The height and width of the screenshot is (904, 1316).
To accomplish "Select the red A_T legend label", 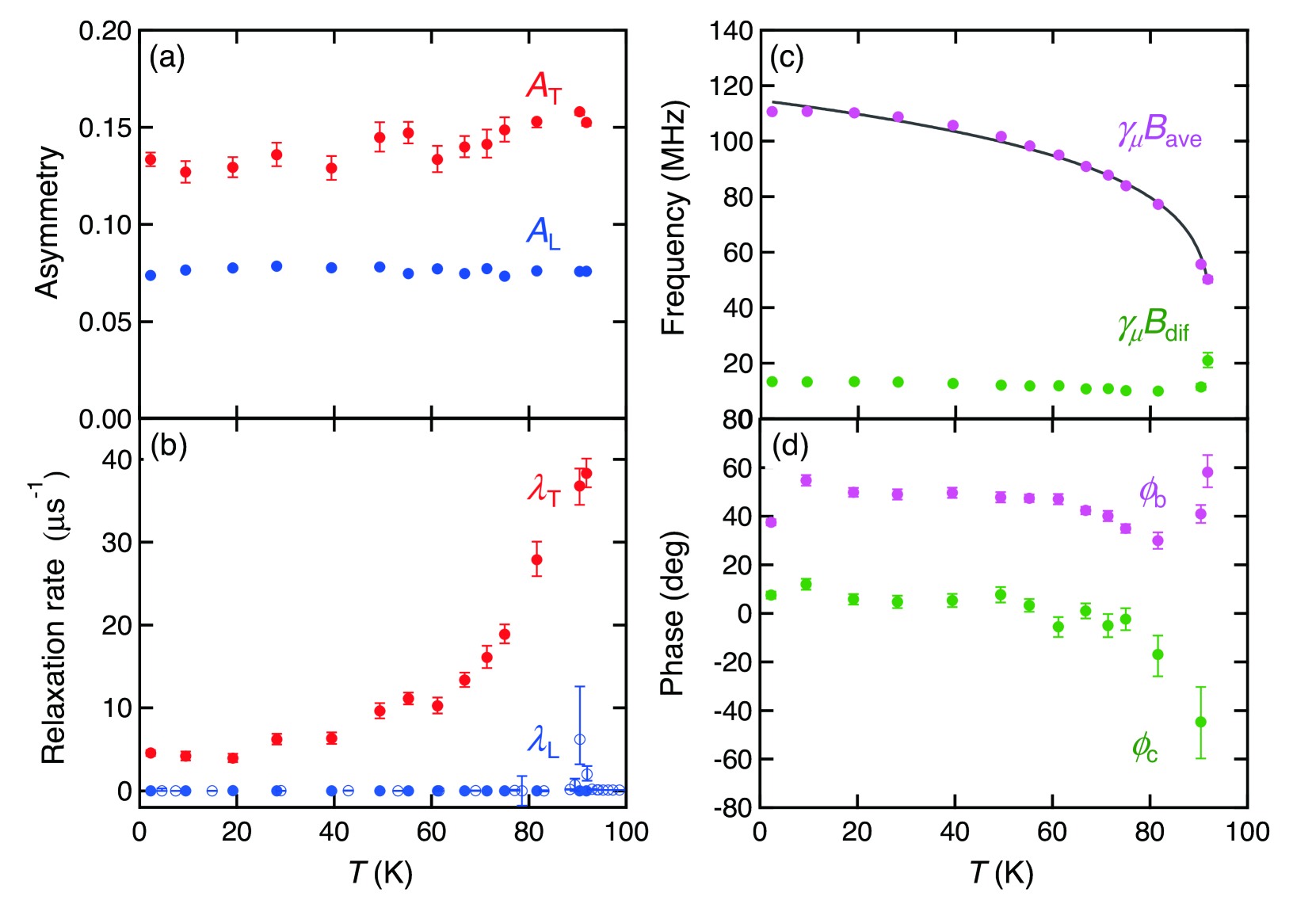I will (544, 87).
